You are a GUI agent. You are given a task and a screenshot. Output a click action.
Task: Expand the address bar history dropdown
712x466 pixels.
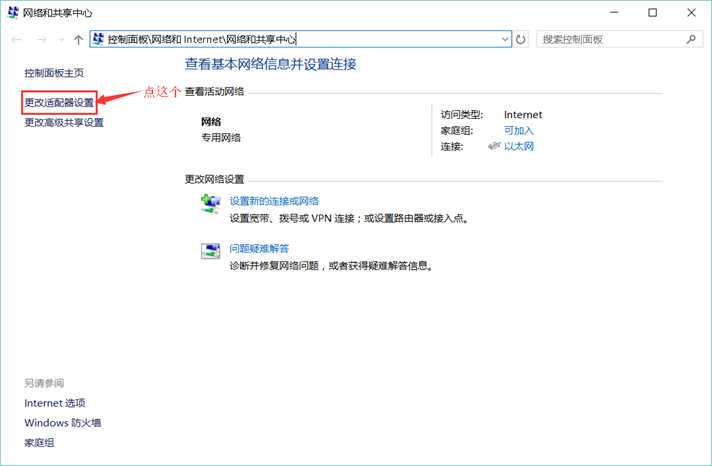click(505, 40)
